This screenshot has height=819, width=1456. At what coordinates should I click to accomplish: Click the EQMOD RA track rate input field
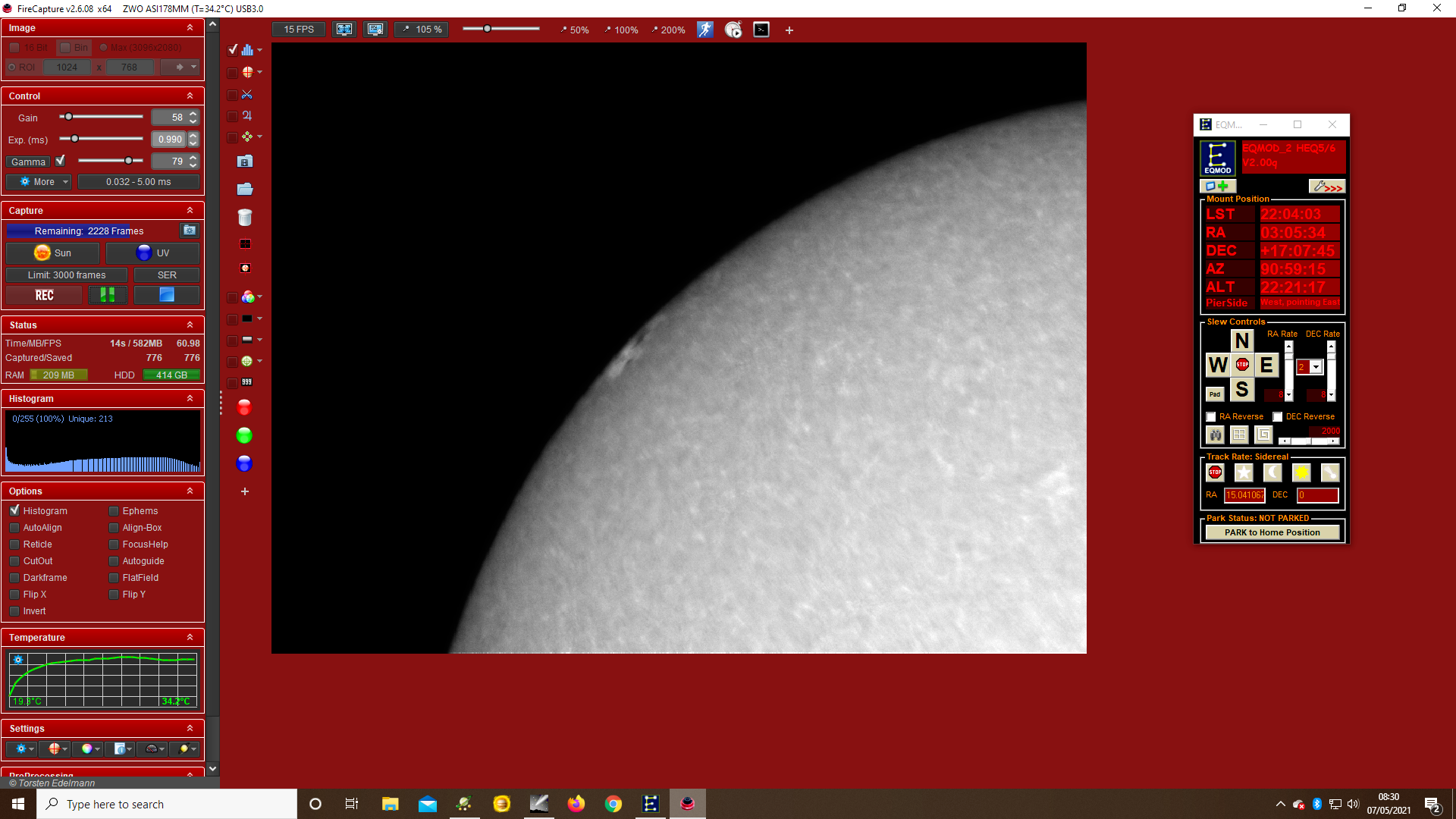(1244, 495)
